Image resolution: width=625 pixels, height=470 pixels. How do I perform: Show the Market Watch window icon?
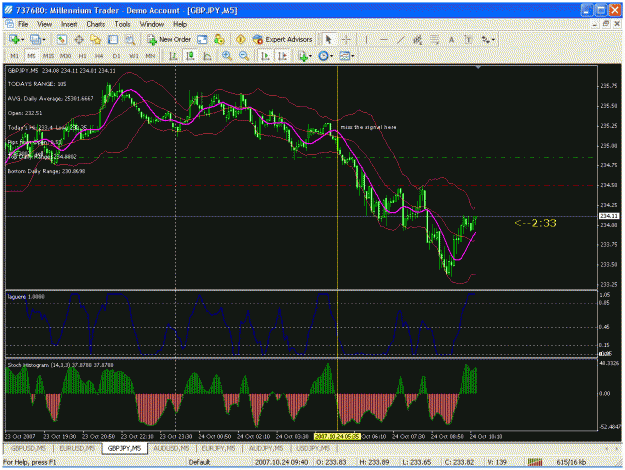click(61, 39)
